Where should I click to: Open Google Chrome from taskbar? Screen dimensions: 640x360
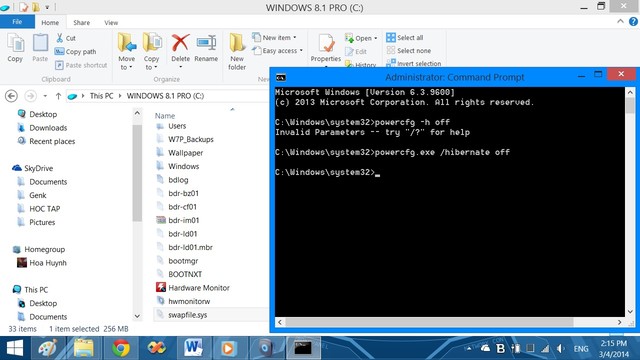(x=121, y=348)
